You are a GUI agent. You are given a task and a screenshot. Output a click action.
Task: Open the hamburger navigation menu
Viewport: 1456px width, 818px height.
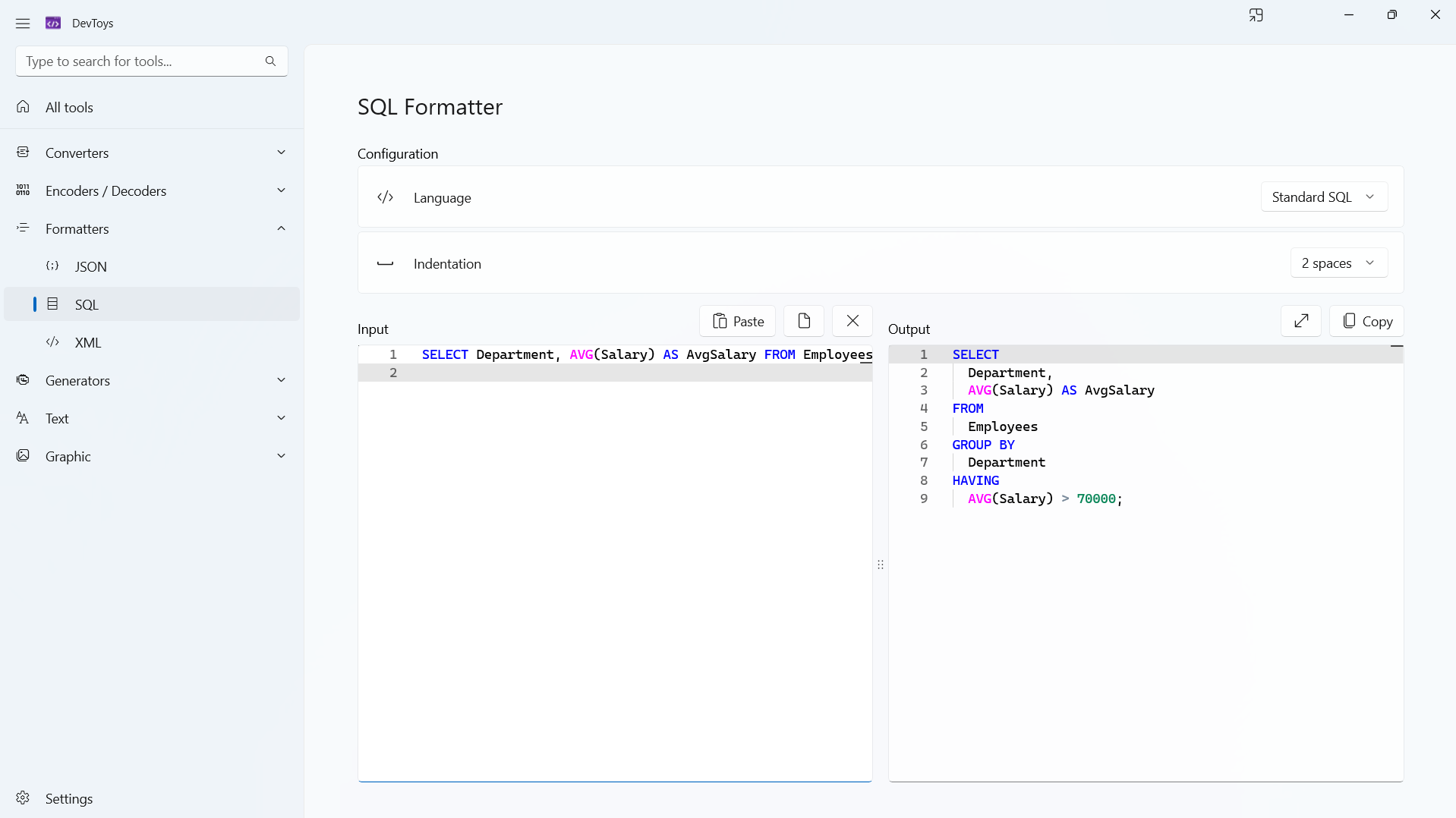coord(23,24)
